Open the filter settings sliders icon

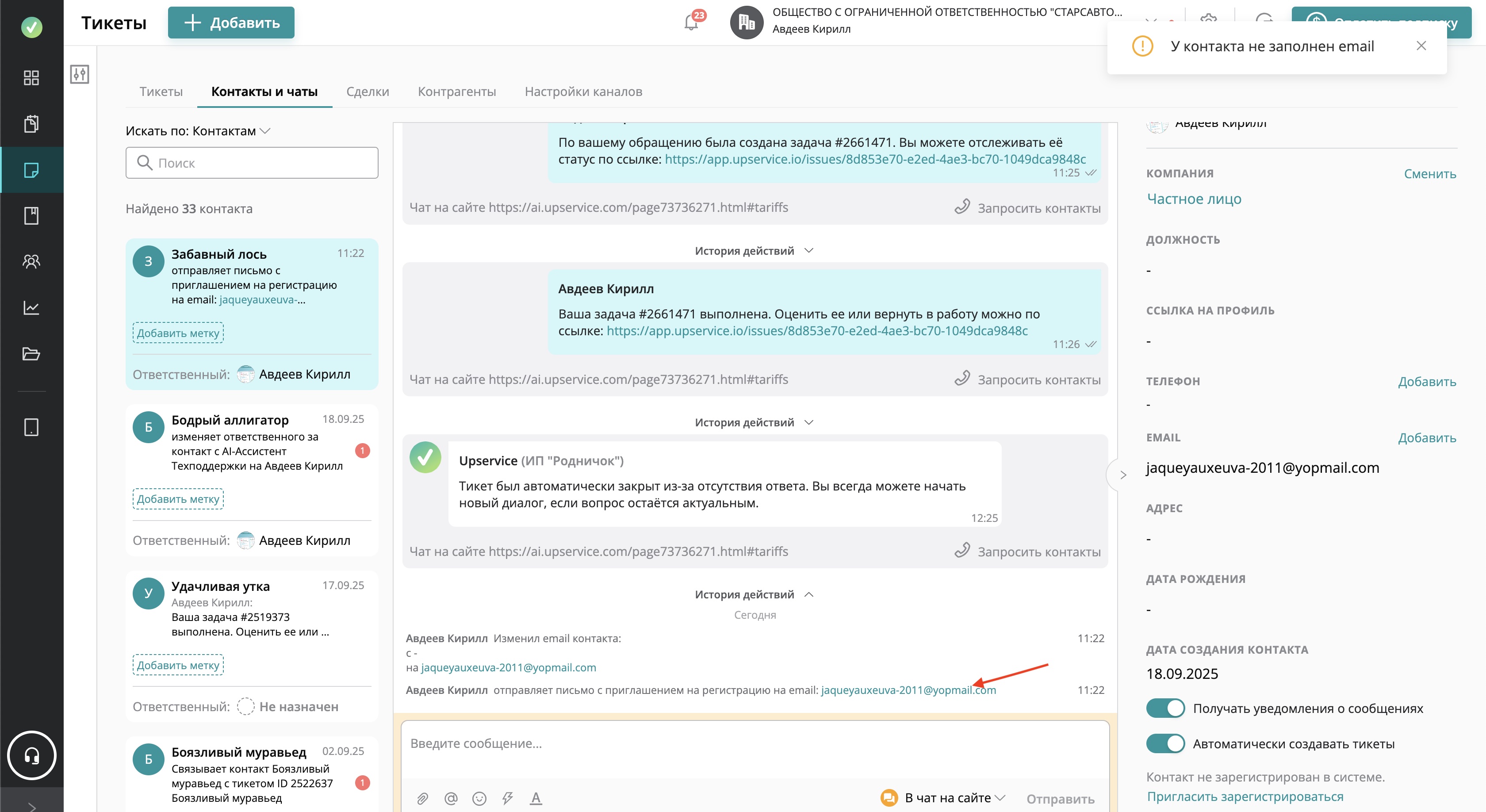tap(80, 74)
